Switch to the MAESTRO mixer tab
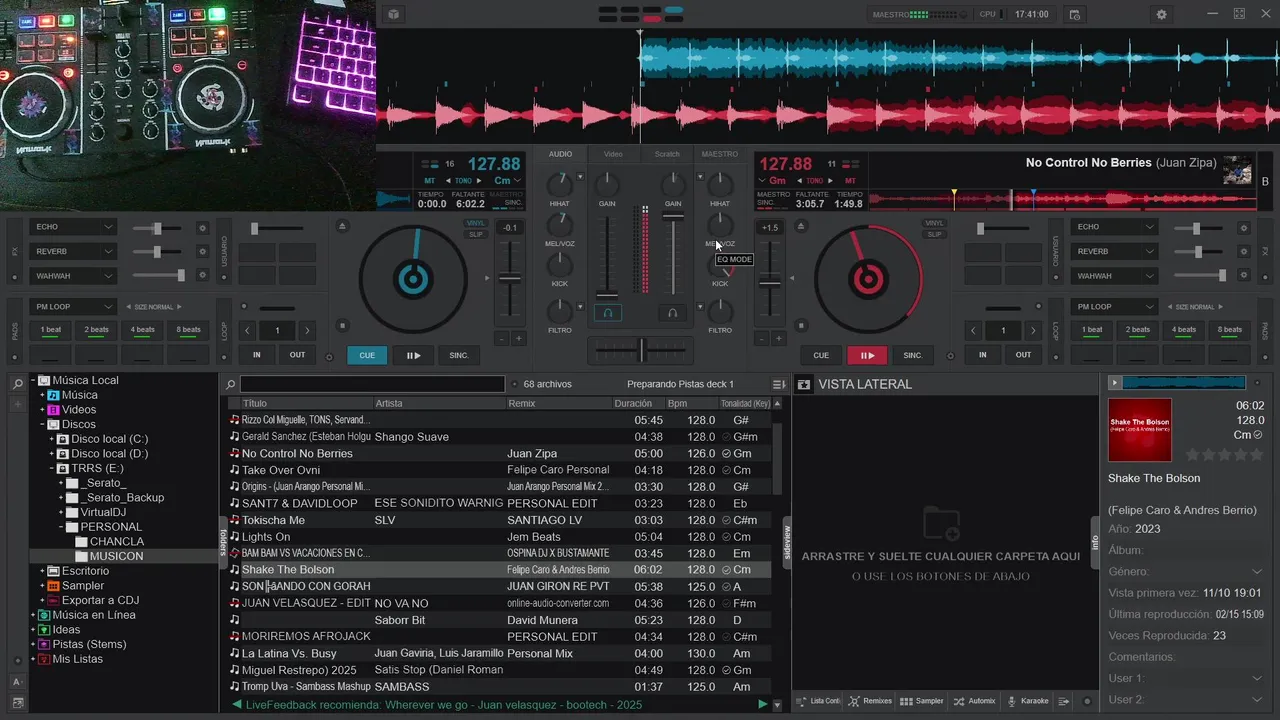Image resolution: width=1280 pixels, height=720 pixels. click(720, 154)
